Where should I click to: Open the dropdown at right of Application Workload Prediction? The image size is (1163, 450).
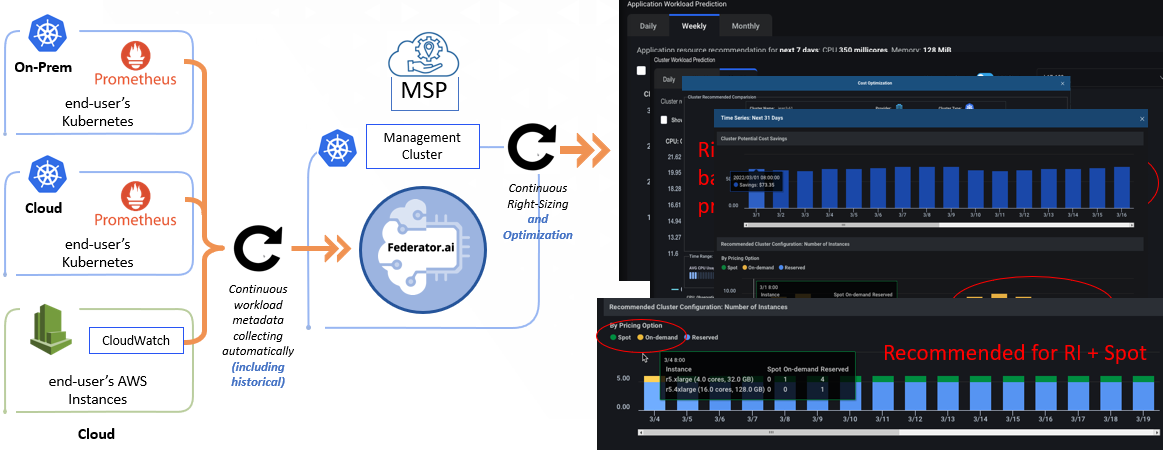(1100, 76)
